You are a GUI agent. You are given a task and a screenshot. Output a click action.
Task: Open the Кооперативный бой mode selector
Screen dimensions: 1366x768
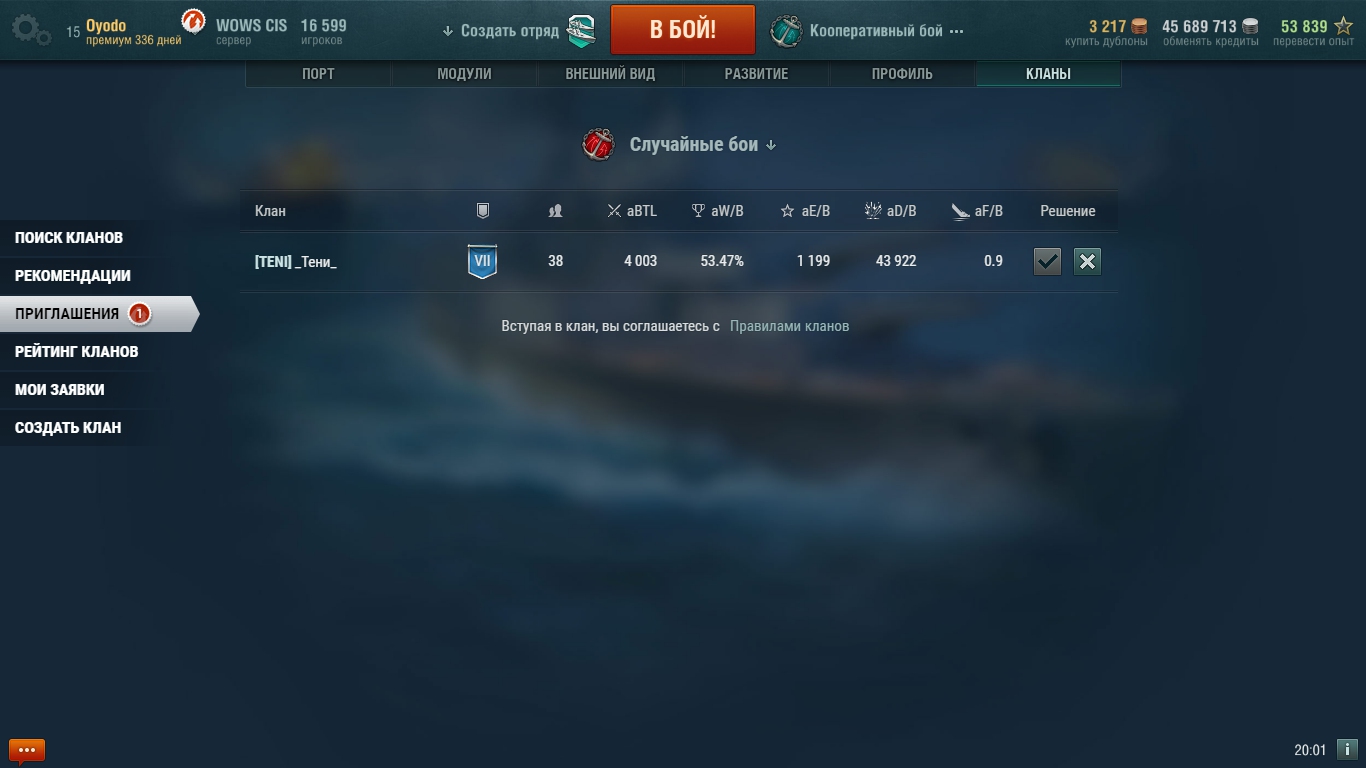(867, 31)
